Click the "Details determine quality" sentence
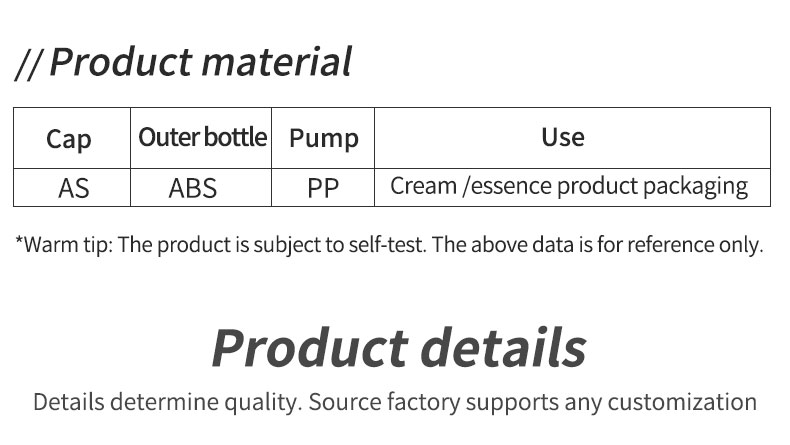 coord(166,402)
